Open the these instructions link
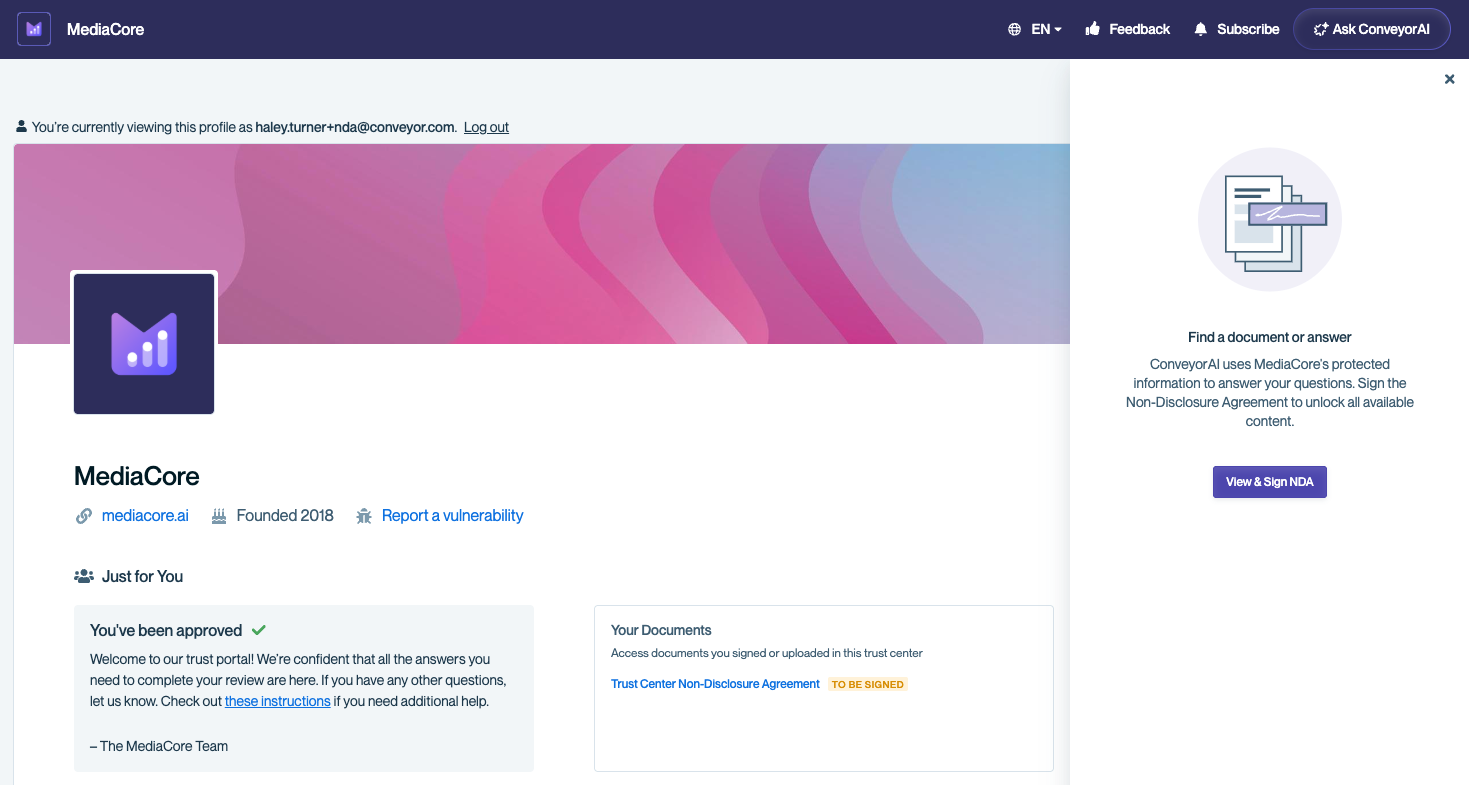Screen dimensions: 1469x785 [277, 701]
